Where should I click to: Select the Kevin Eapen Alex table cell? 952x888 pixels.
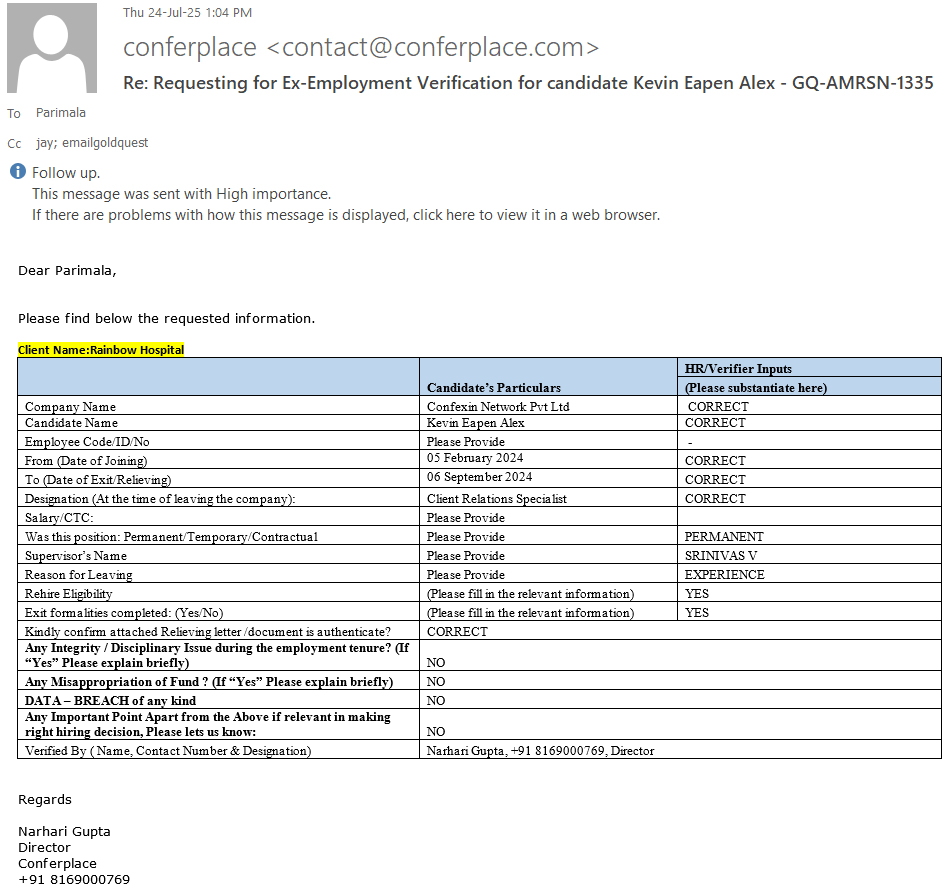tap(475, 423)
